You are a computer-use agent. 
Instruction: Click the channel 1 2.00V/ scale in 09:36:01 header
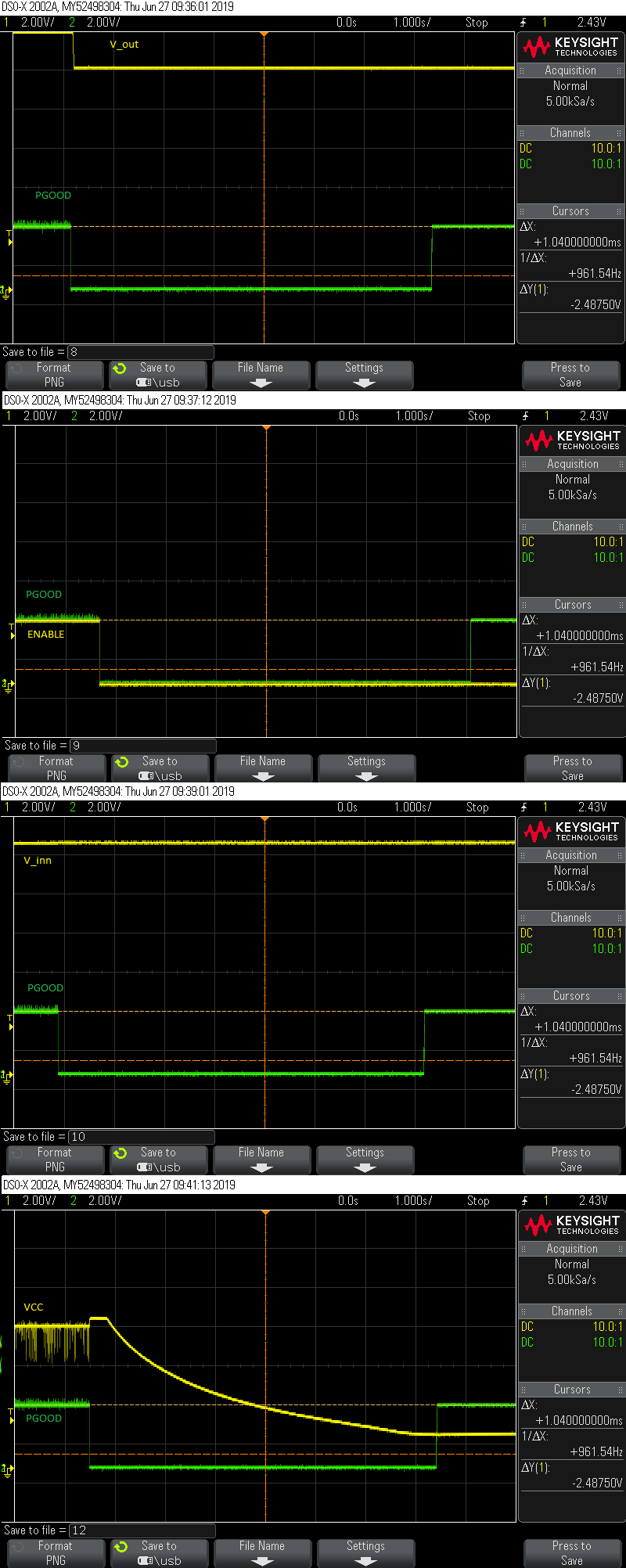[x=38, y=23]
